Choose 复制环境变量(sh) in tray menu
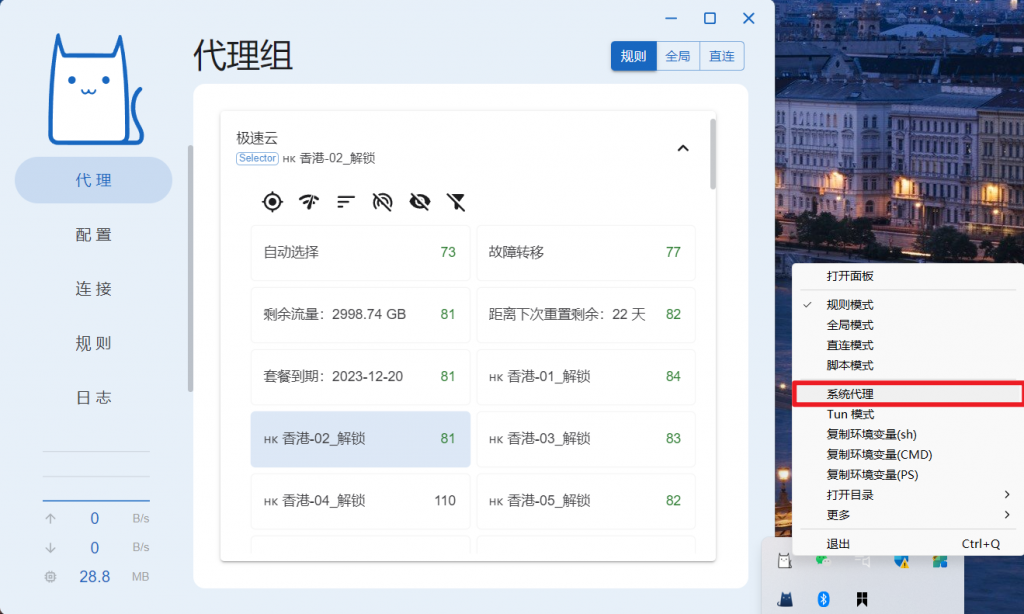Image resolution: width=1024 pixels, height=614 pixels. [908, 435]
